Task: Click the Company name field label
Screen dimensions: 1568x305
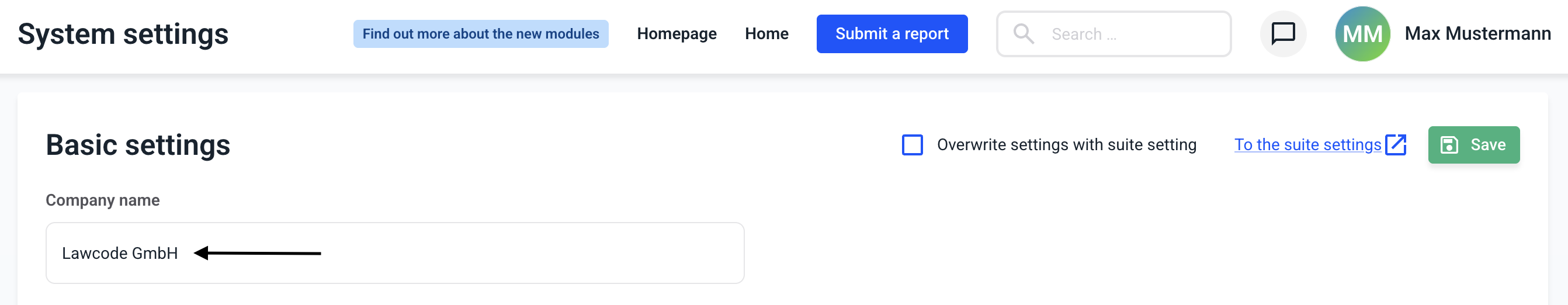Action: click(x=102, y=200)
